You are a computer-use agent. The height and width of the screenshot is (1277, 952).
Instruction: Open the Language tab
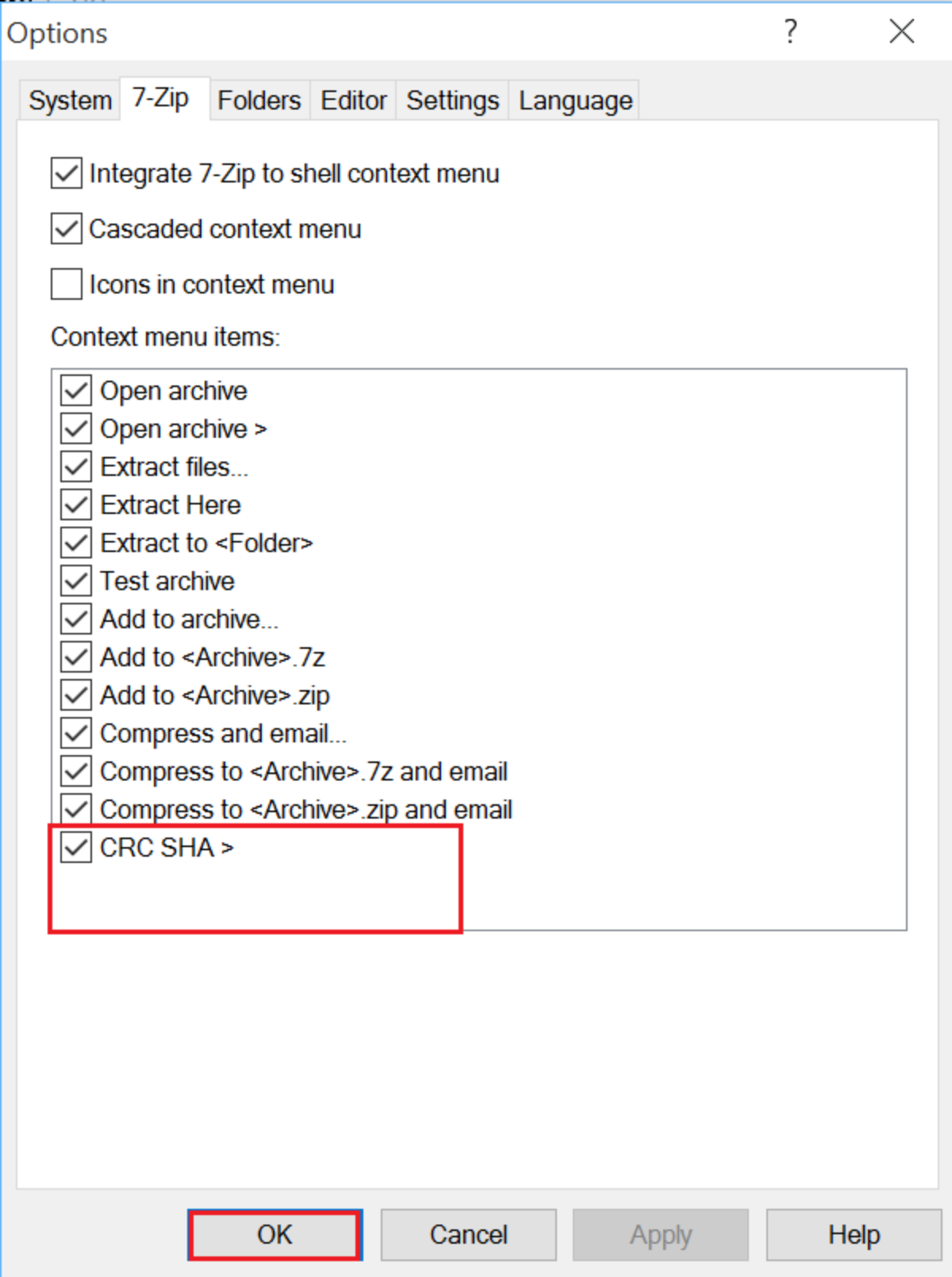tap(575, 101)
